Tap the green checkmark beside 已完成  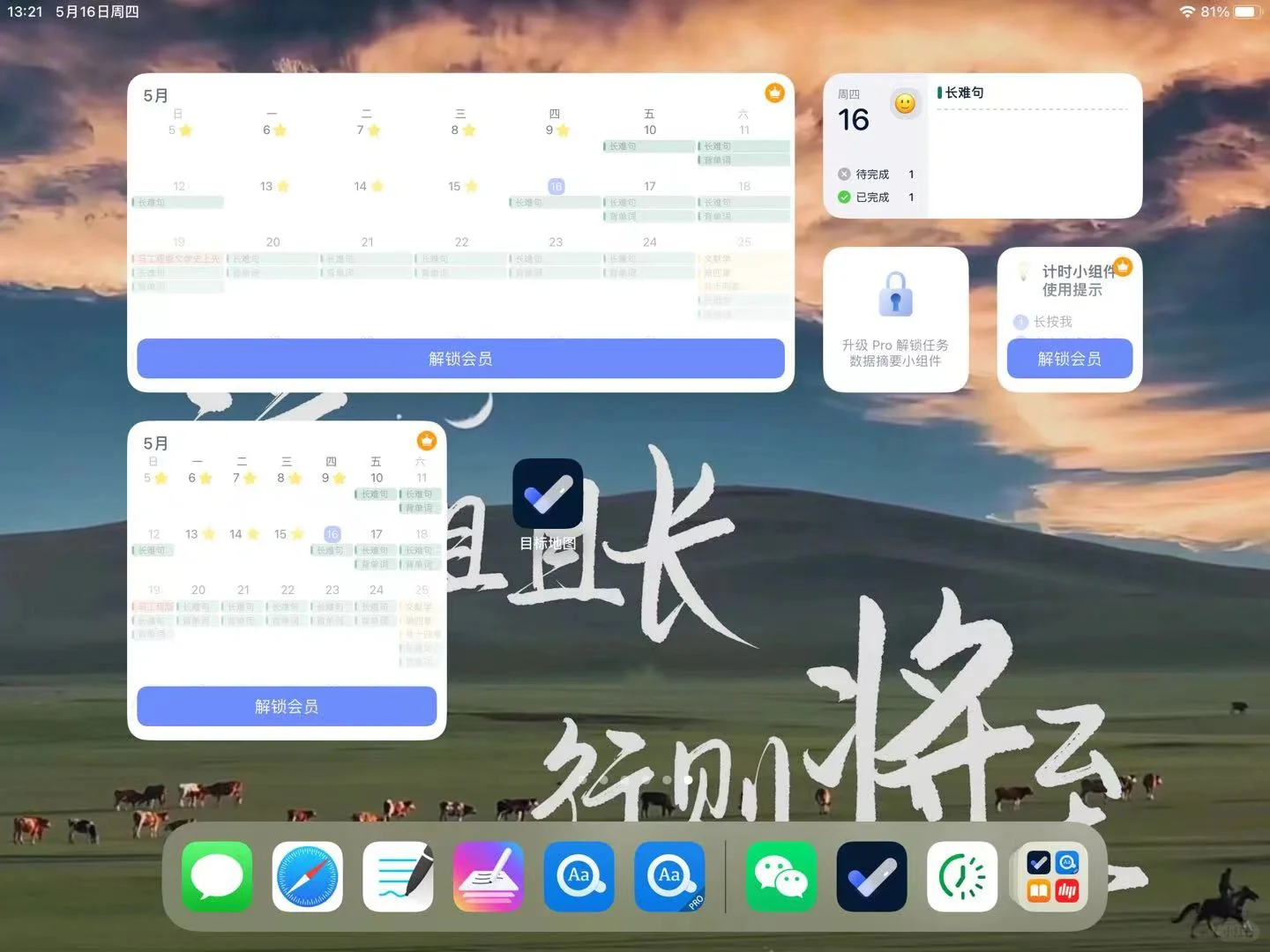[x=842, y=197]
